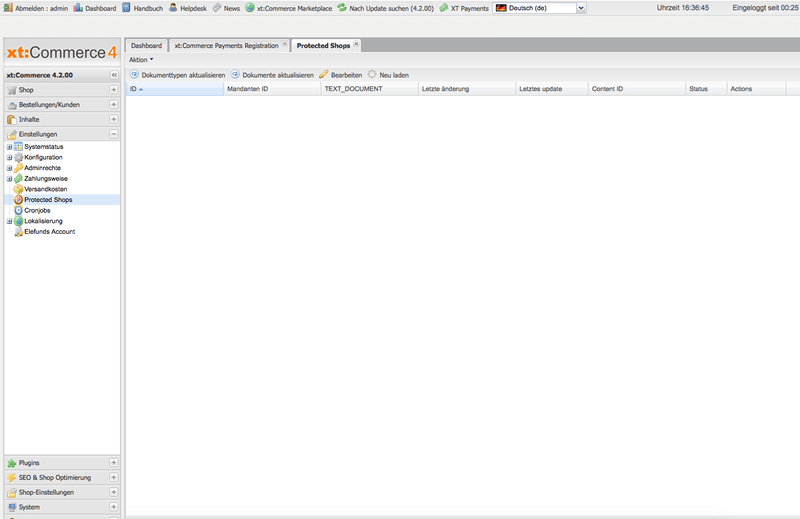800x519 pixels.
Task: Open the Dashboard chart icon in top bar
Action: pyautogui.click(x=78, y=8)
